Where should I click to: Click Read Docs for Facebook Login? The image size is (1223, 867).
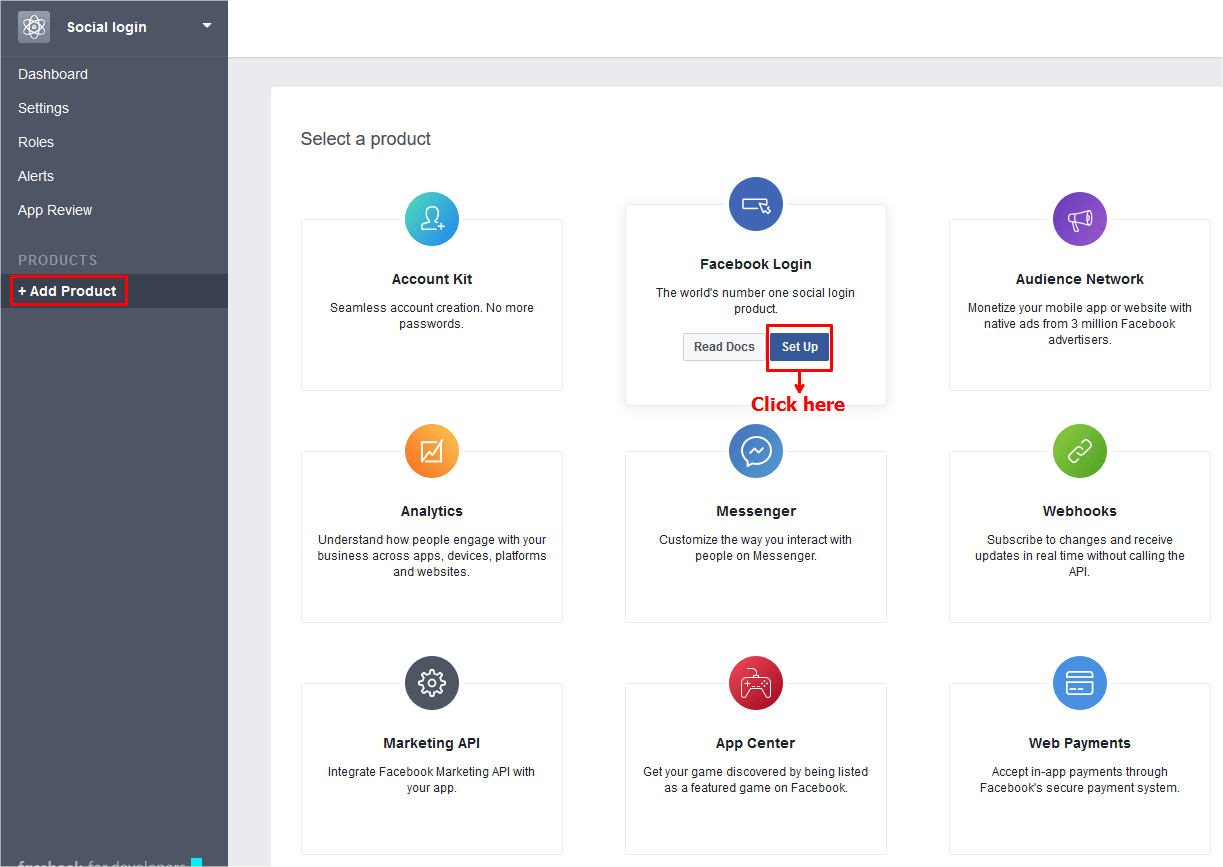point(724,347)
